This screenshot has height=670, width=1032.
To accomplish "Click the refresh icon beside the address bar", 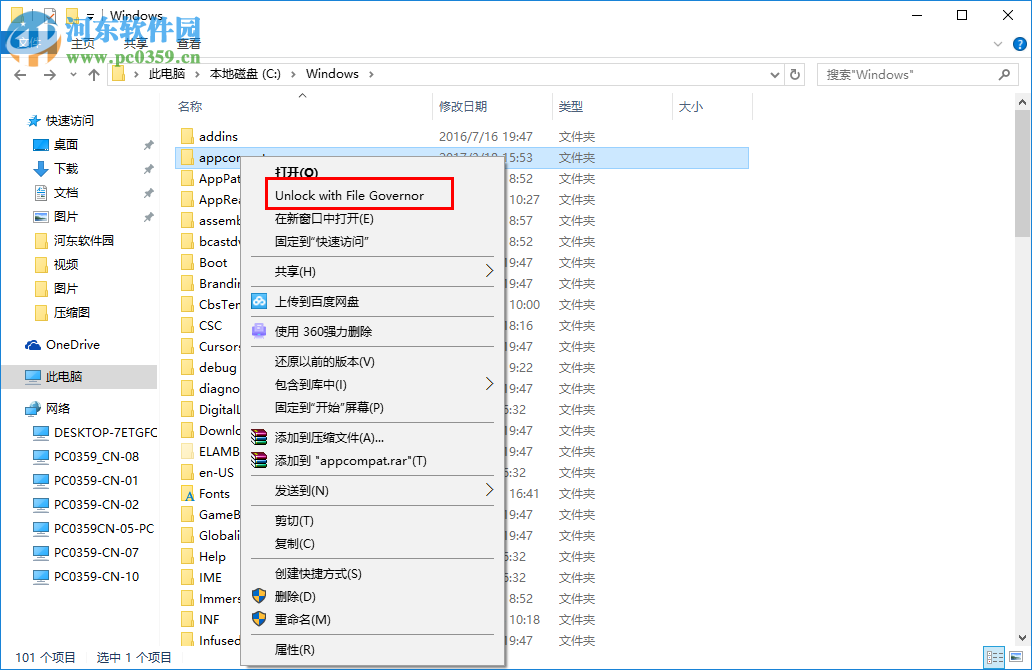I will [795, 74].
